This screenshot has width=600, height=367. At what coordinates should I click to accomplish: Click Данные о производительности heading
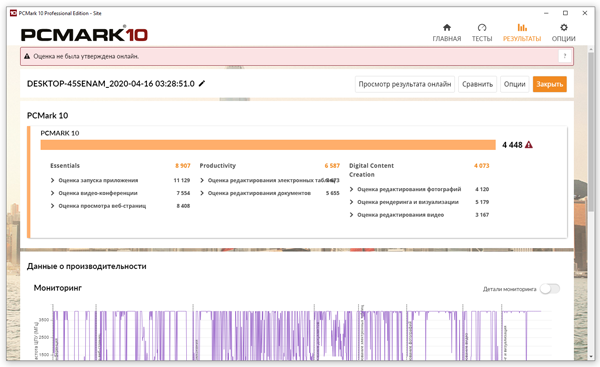(x=86, y=266)
